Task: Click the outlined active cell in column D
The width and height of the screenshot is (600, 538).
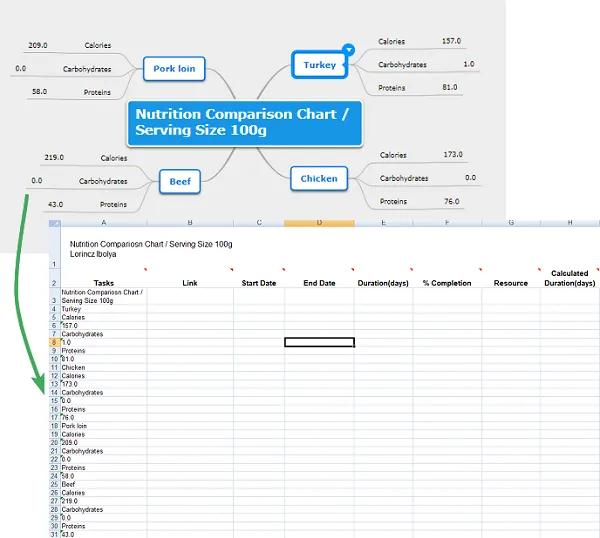Action: point(319,342)
